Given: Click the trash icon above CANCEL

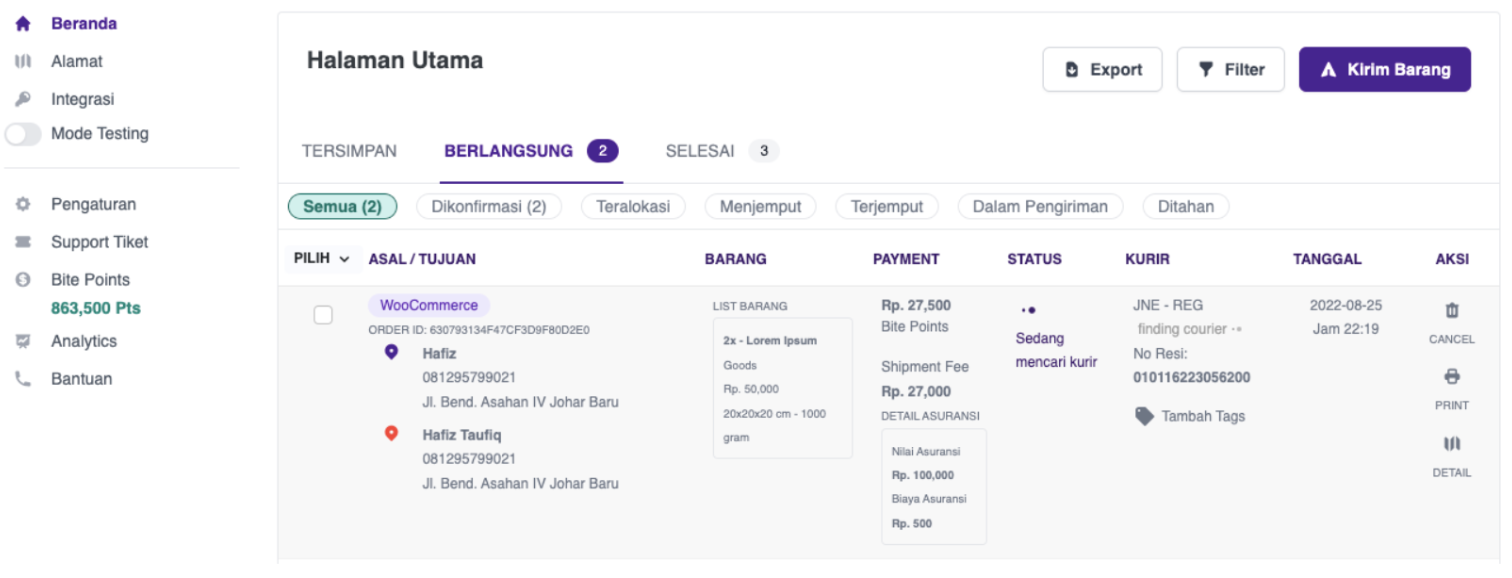Looking at the screenshot, I should click(1452, 311).
